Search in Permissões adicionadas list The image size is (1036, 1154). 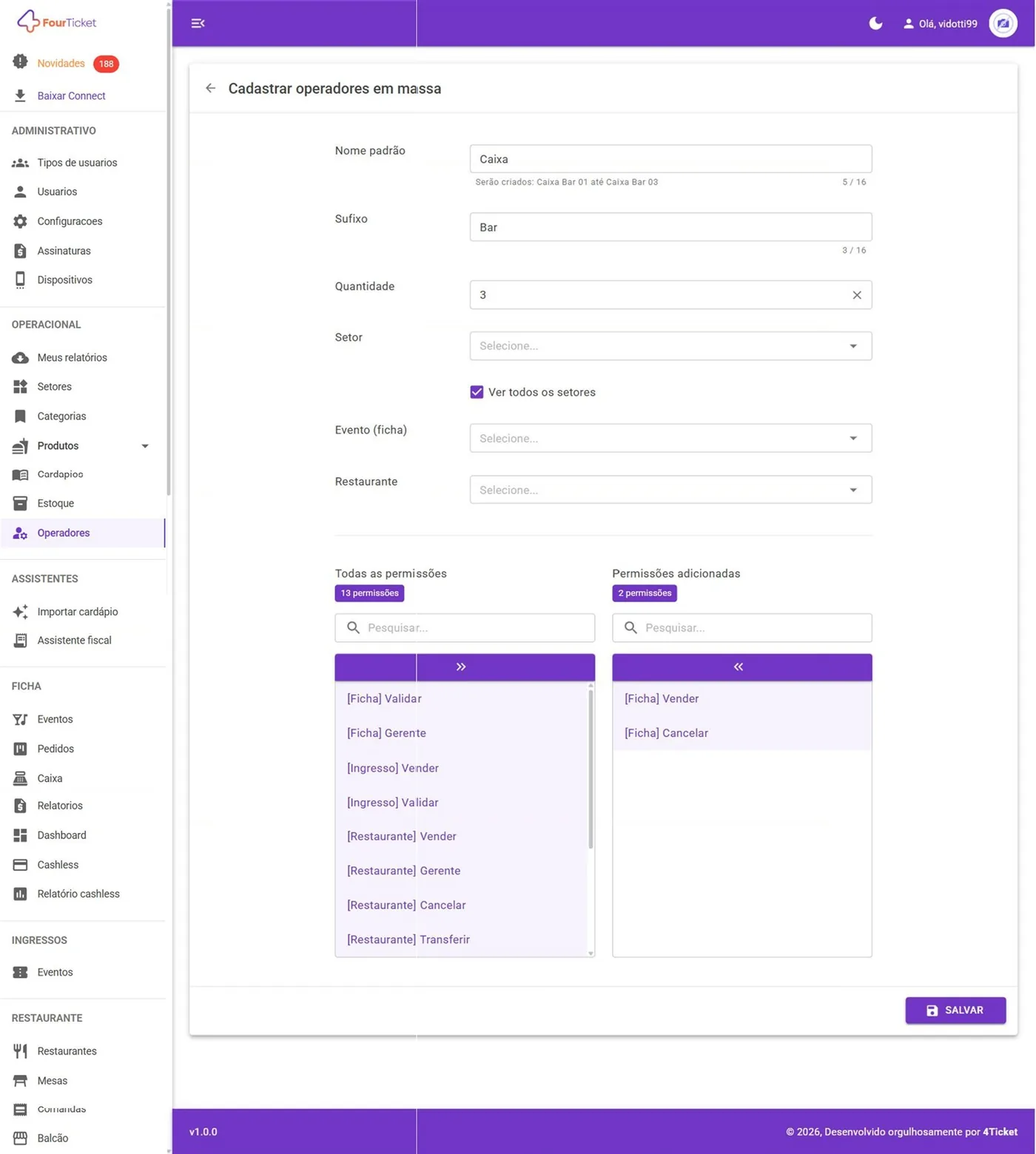tap(742, 628)
